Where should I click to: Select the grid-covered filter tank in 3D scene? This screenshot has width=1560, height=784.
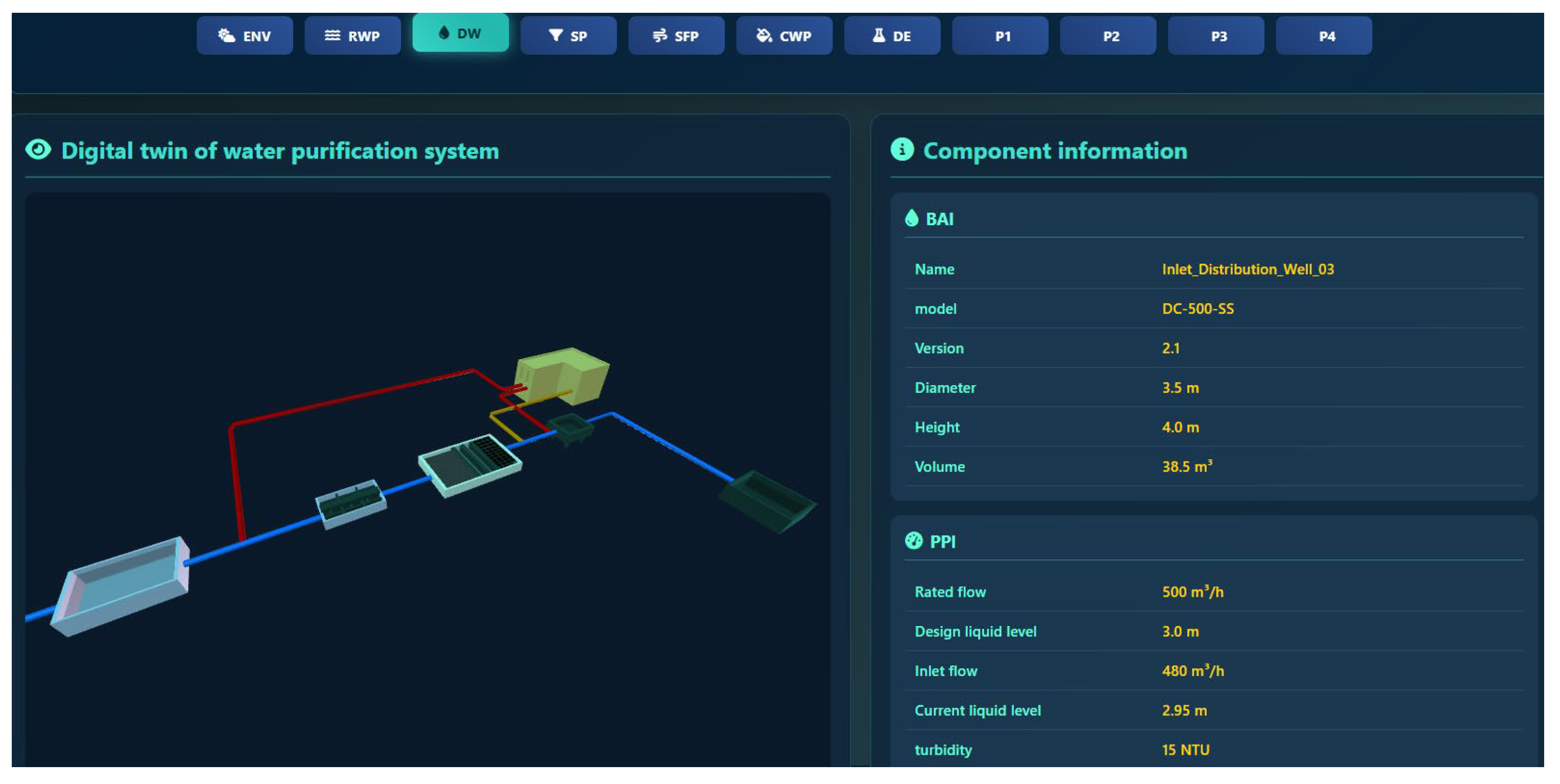tap(470, 465)
